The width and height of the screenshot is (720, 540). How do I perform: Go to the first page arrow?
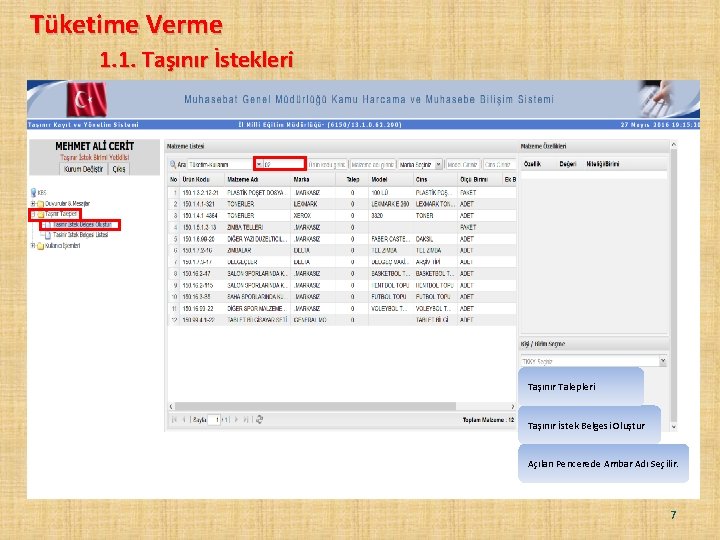tap(174, 419)
